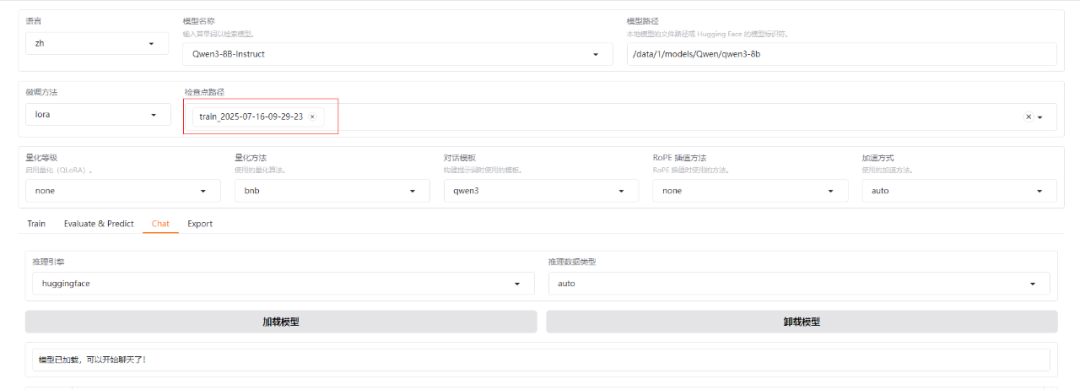Expand the qwen3 chat template dropdown

[x=541, y=191]
